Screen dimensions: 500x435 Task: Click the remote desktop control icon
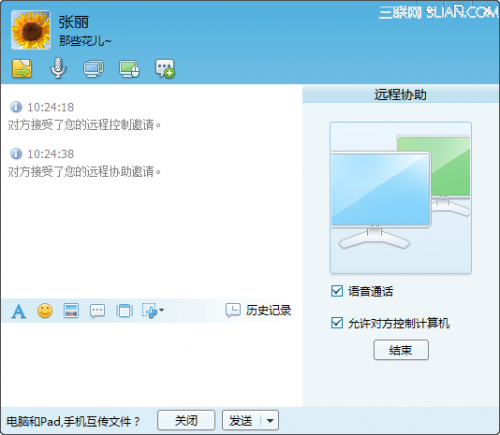(129, 69)
